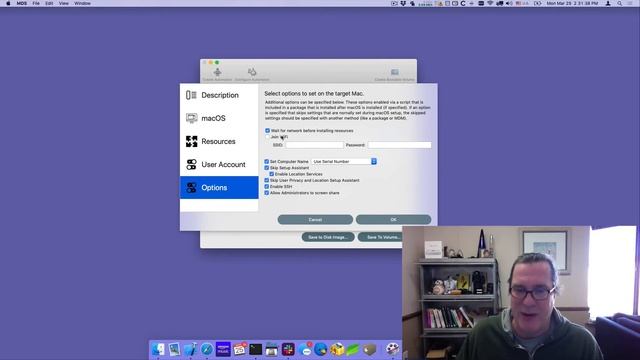Click the user account menu bar icon
The width and height of the screenshot is (640, 360).
pyautogui.click(x=608, y=3)
